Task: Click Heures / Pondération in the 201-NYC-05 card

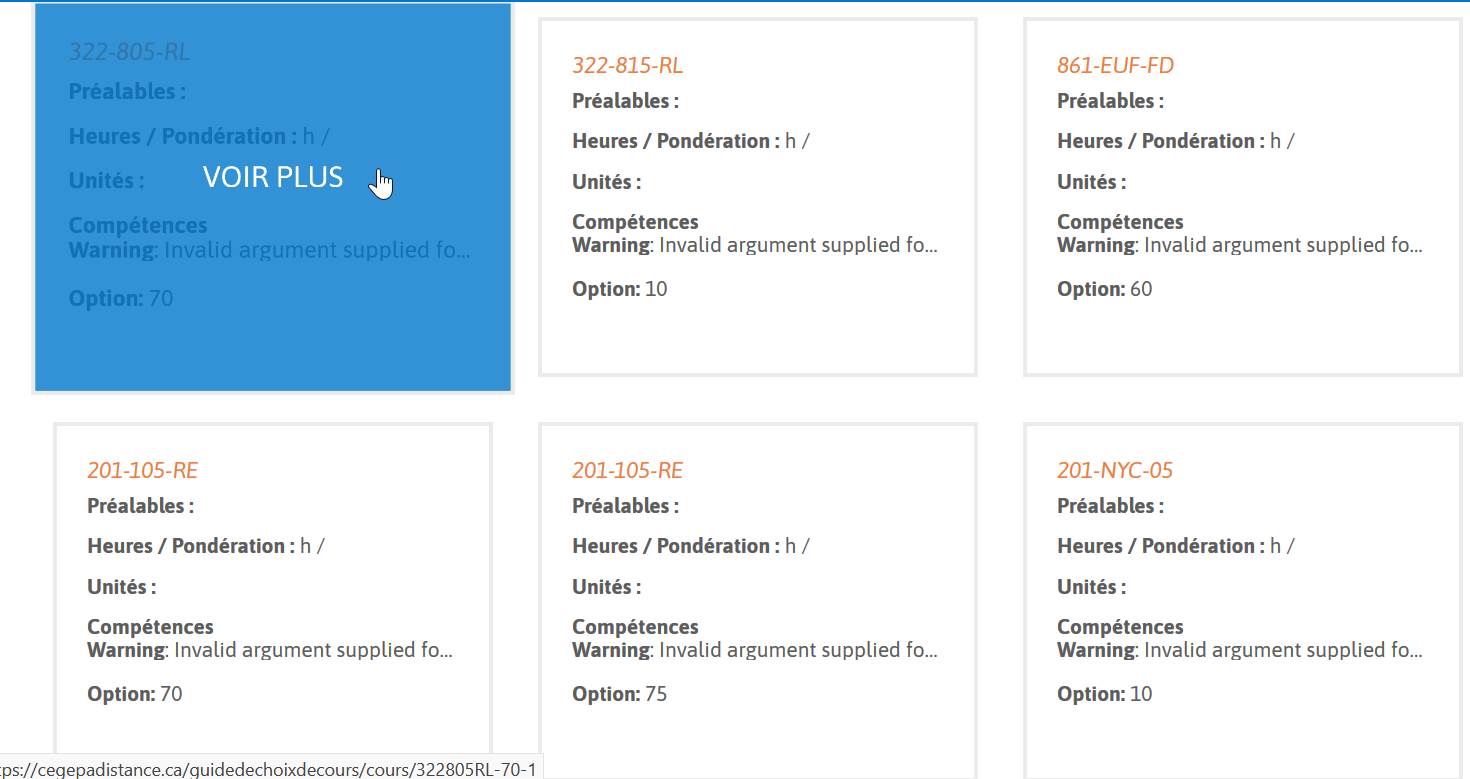Action: pyautogui.click(x=1161, y=546)
